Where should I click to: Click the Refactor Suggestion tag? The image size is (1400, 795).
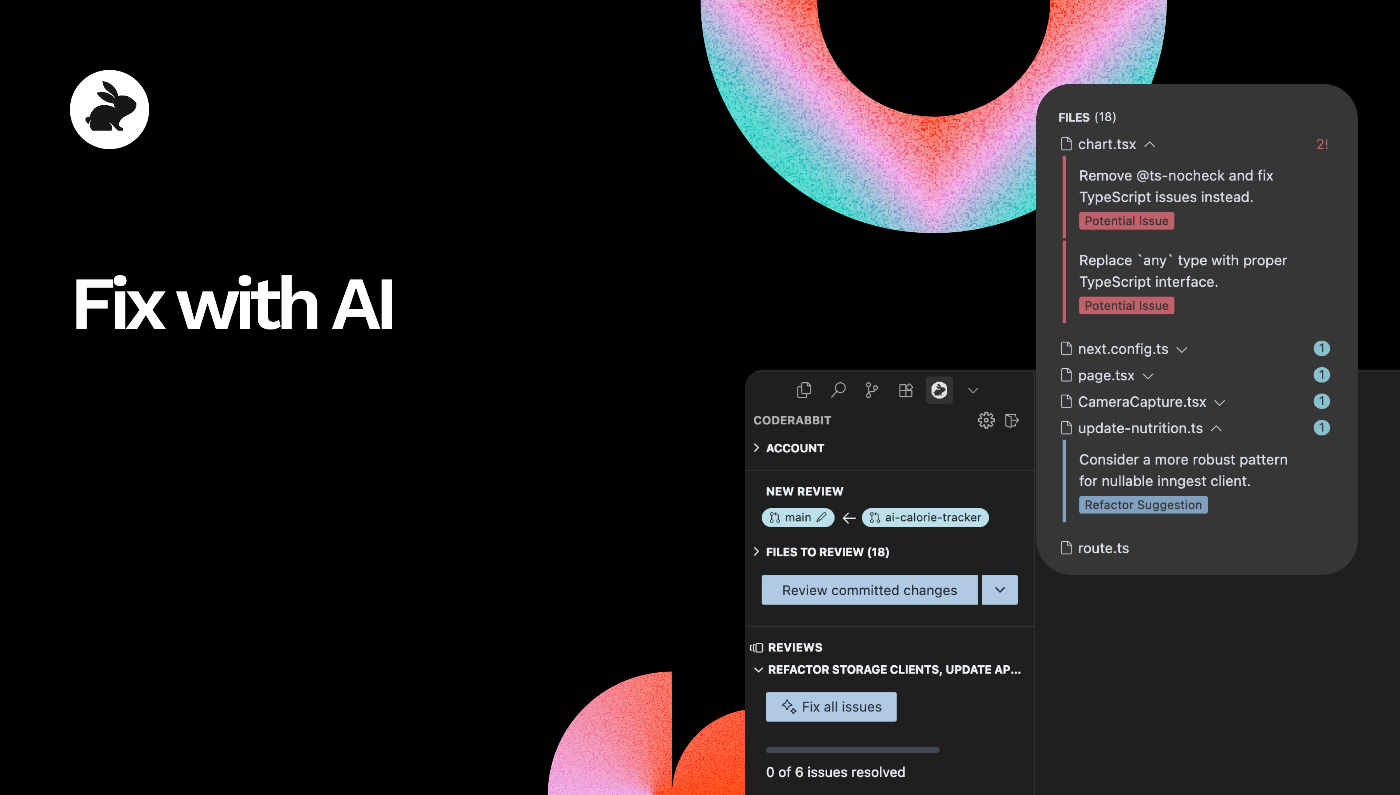1143,505
